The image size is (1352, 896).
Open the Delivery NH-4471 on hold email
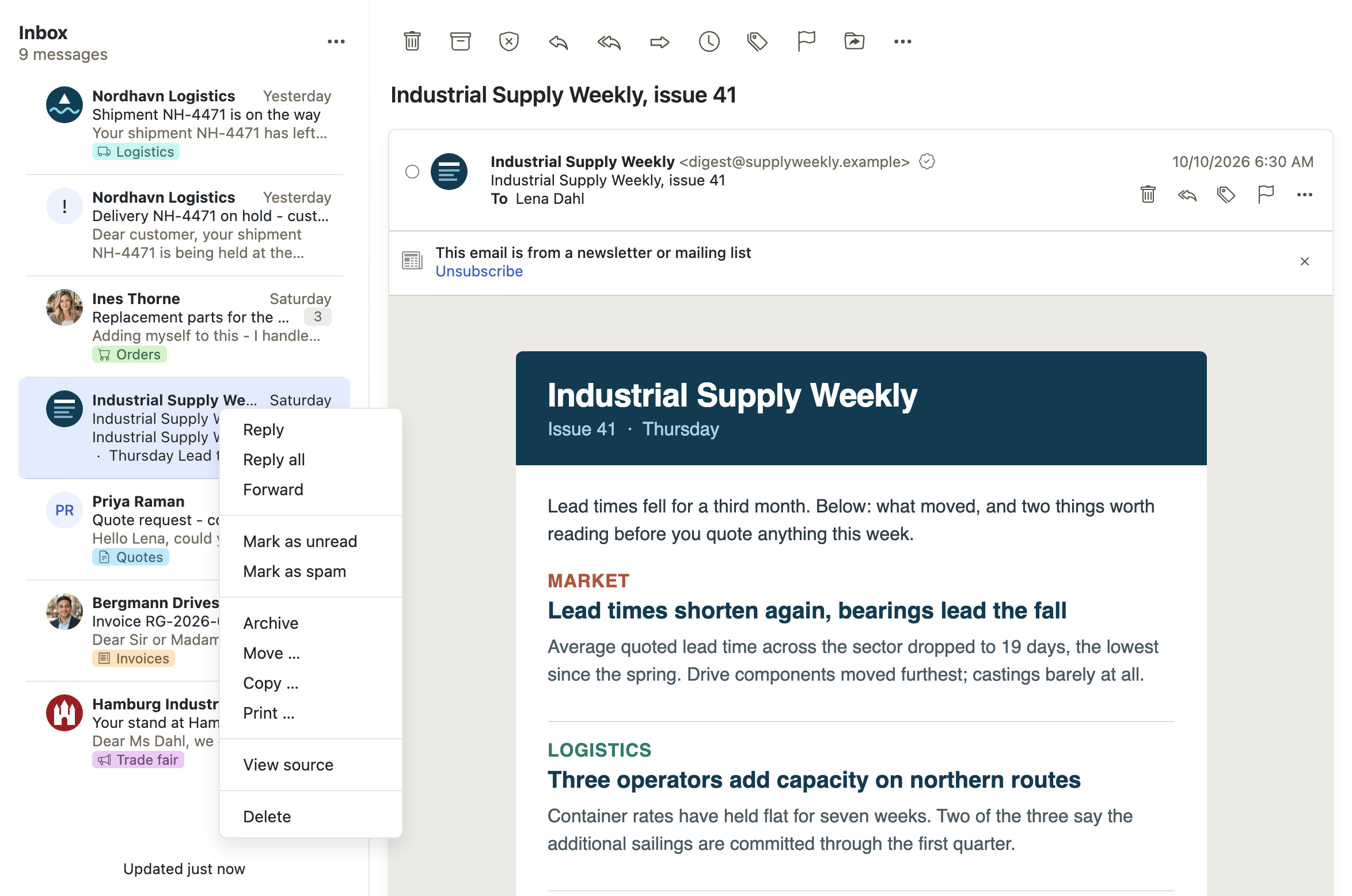[184, 225]
